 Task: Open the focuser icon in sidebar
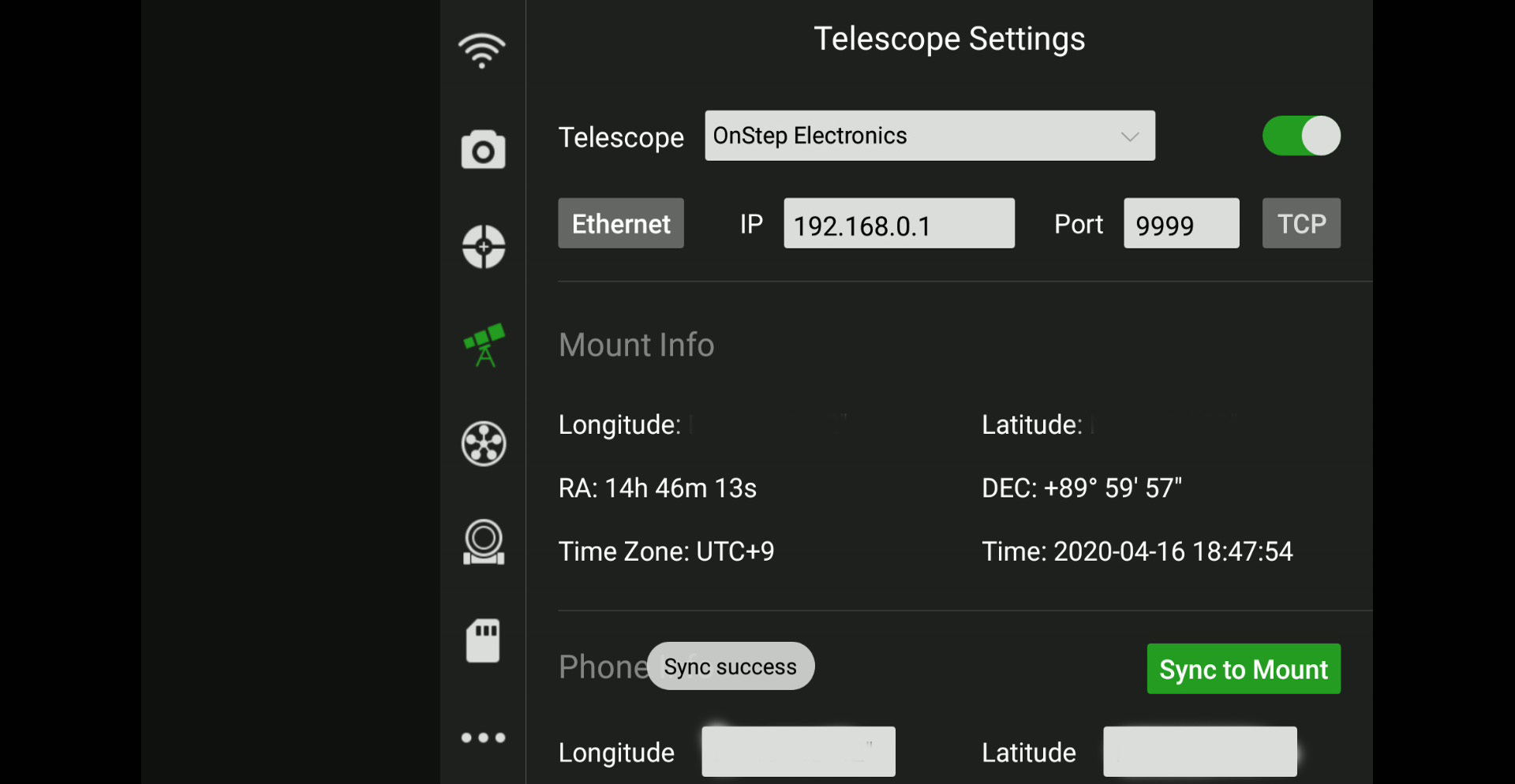[483, 542]
